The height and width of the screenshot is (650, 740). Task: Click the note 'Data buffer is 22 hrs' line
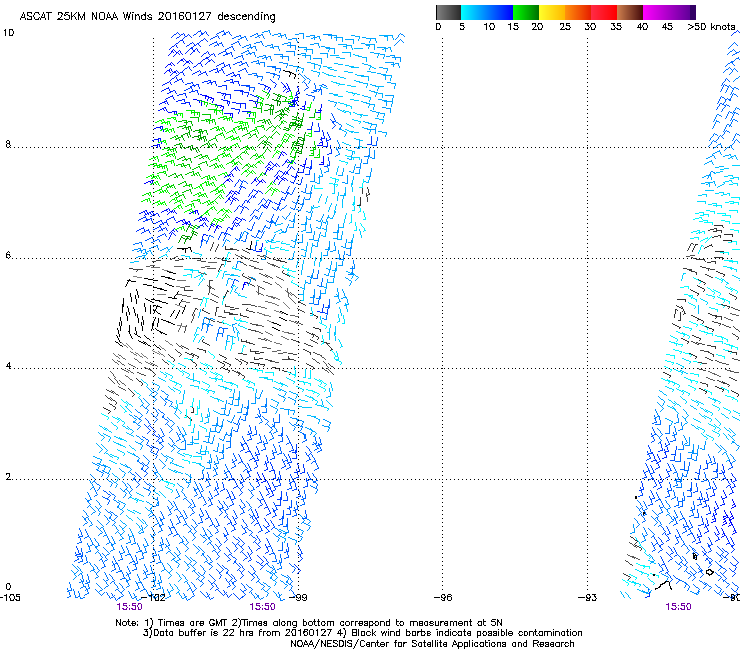[362, 633]
